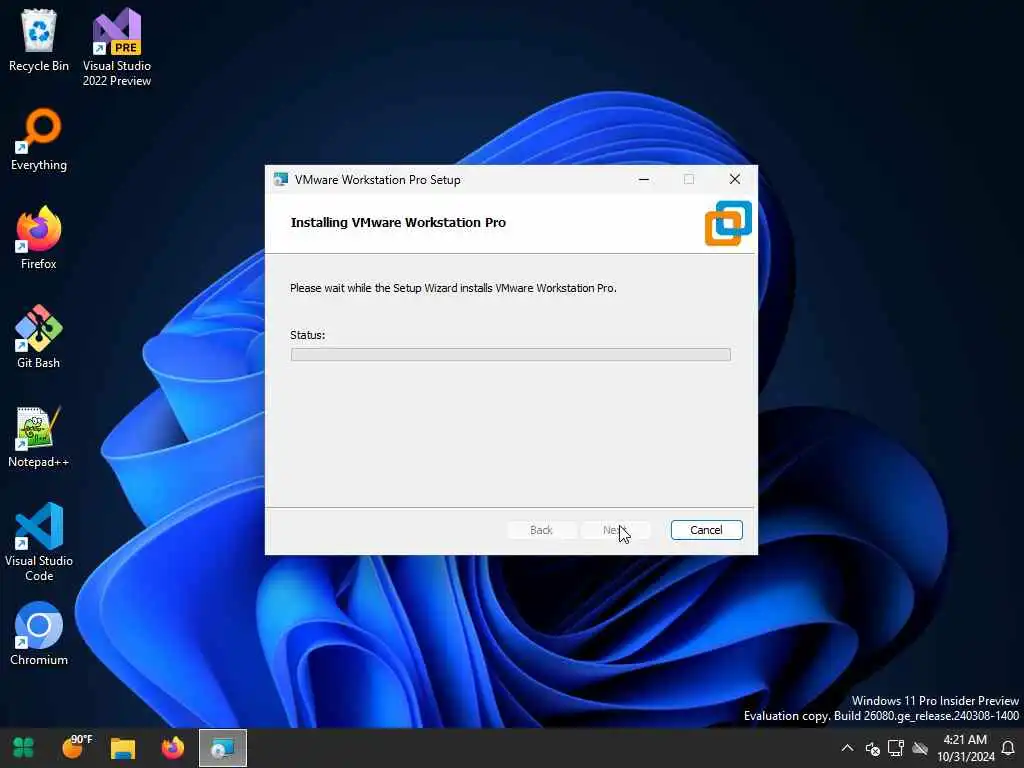Image resolution: width=1024 pixels, height=768 pixels.
Task: Click the greyed-out Next button
Action: coord(615,530)
